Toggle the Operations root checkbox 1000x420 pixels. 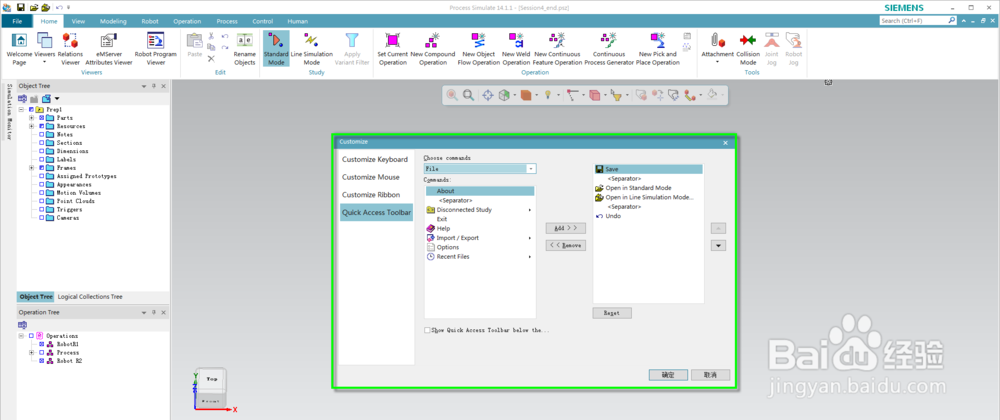click(x=31, y=336)
